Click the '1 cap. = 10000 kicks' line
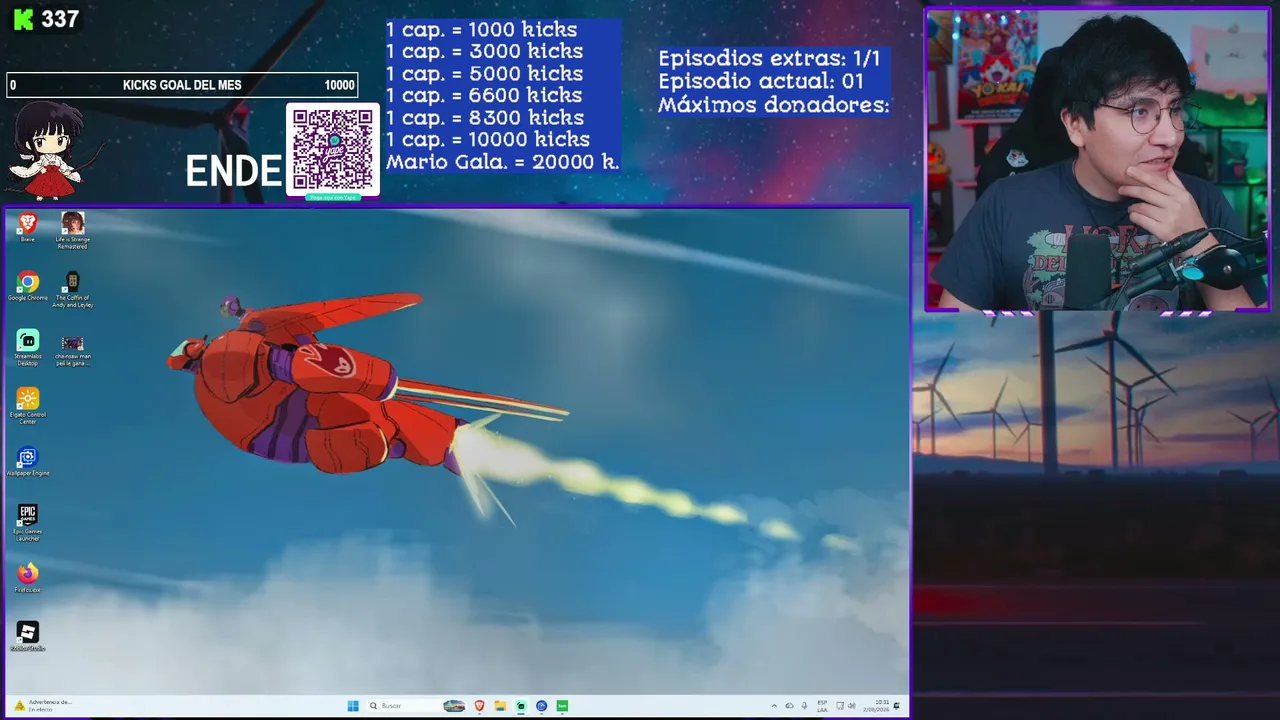 487,140
